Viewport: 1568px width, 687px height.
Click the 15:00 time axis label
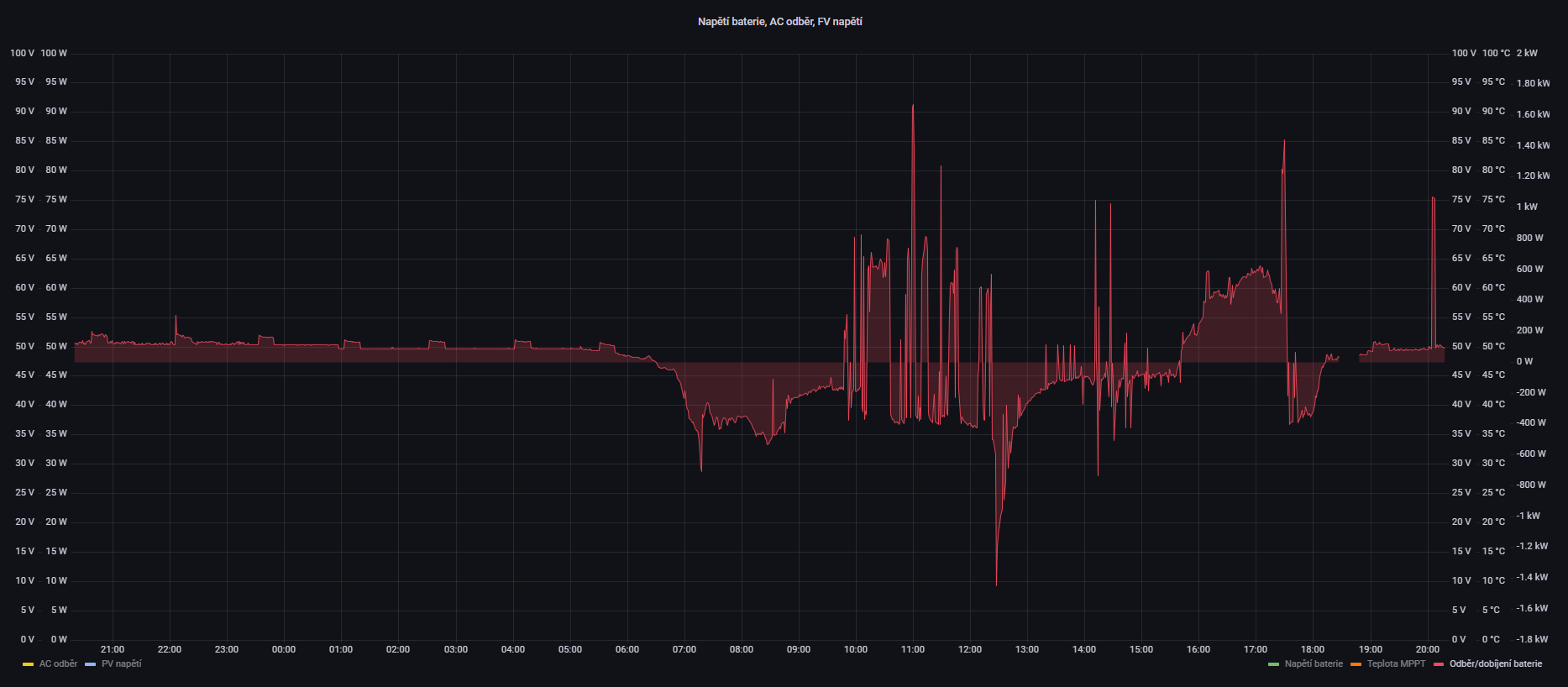click(1141, 649)
